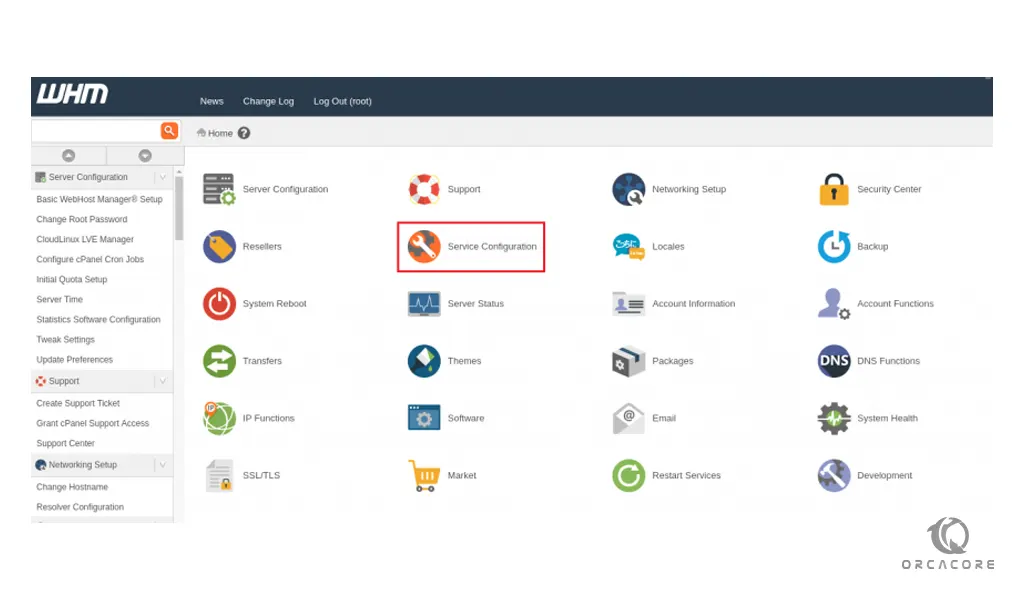Click the Backup clock icon

(x=833, y=246)
